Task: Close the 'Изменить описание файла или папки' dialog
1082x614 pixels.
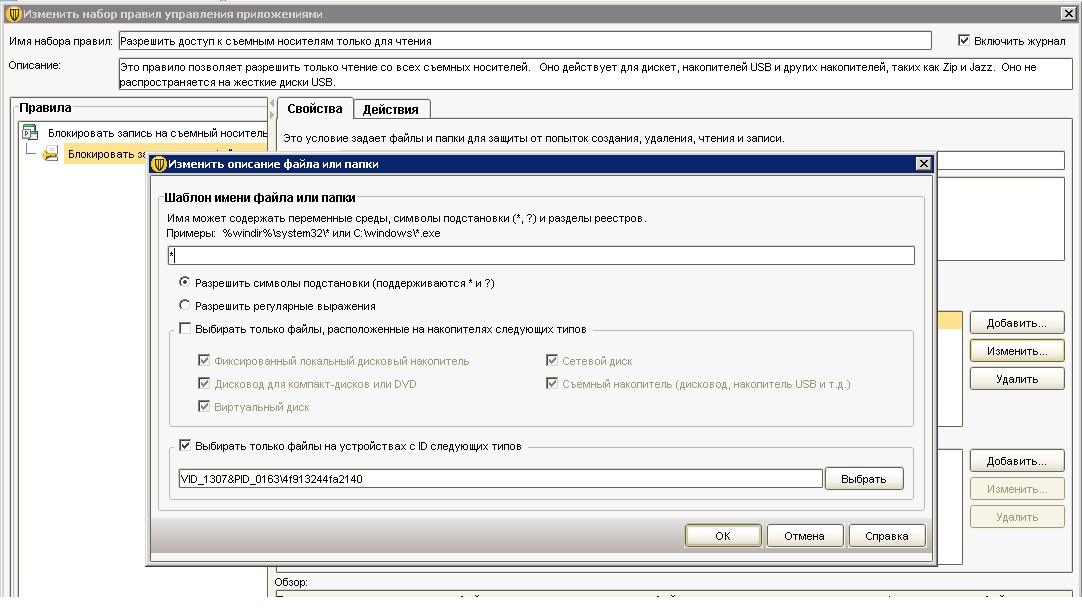Action: click(923, 164)
